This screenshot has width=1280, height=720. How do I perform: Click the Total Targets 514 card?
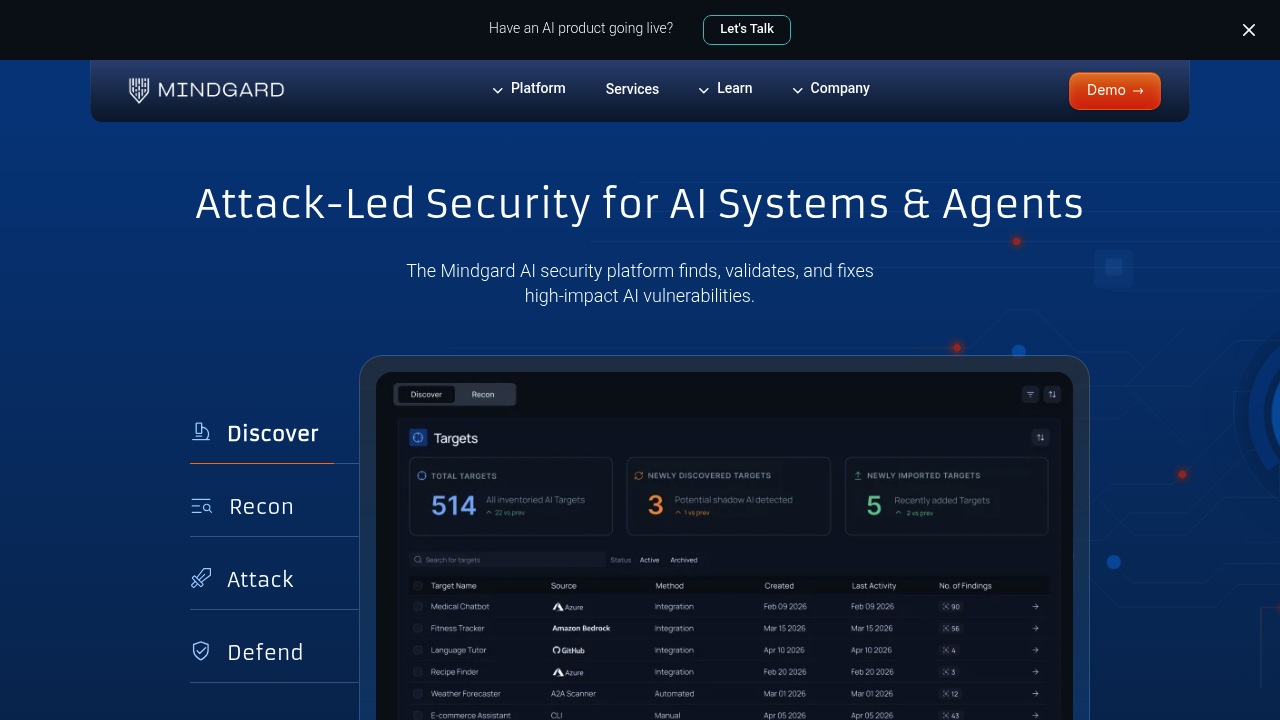511,496
